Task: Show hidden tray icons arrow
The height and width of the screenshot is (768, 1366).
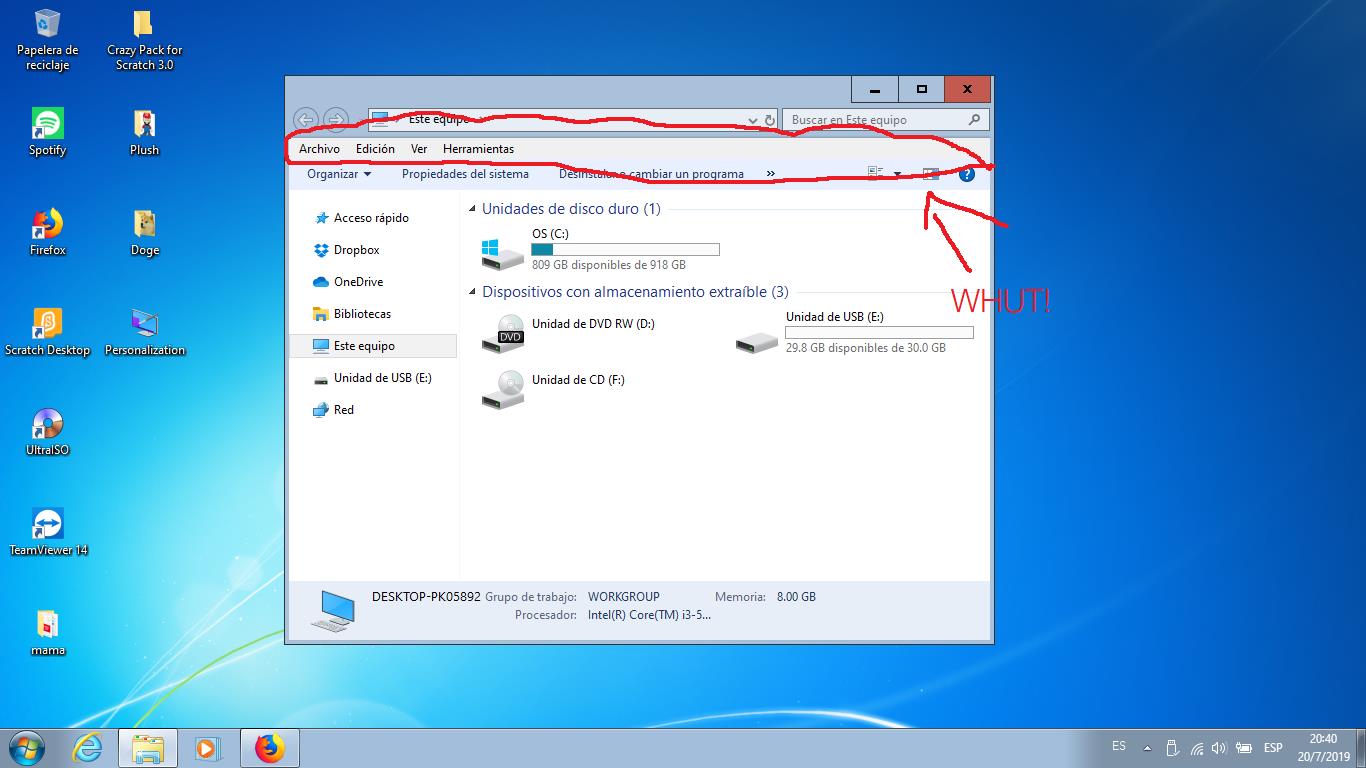Action: pyautogui.click(x=1147, y=747)
